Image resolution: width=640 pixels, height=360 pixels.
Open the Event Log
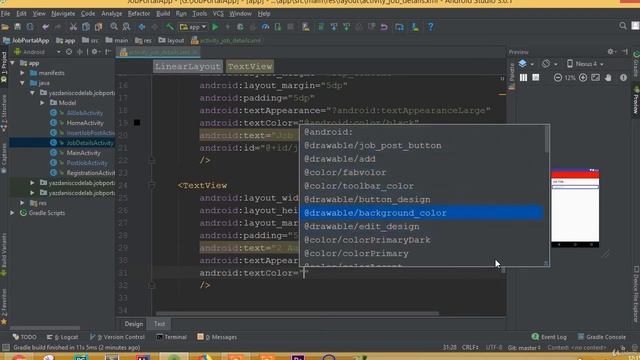(x=549, y=337)
